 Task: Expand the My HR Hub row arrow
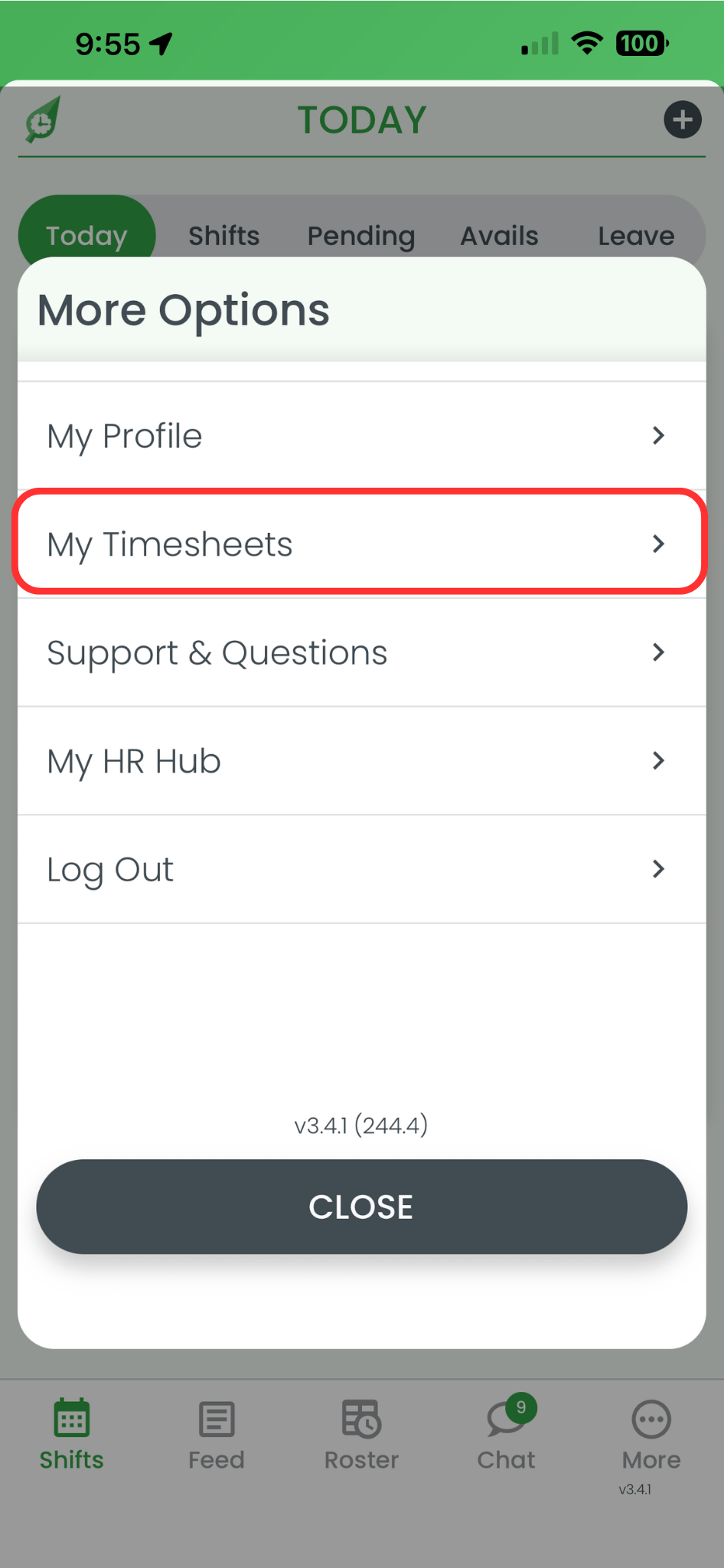(658, 760)
